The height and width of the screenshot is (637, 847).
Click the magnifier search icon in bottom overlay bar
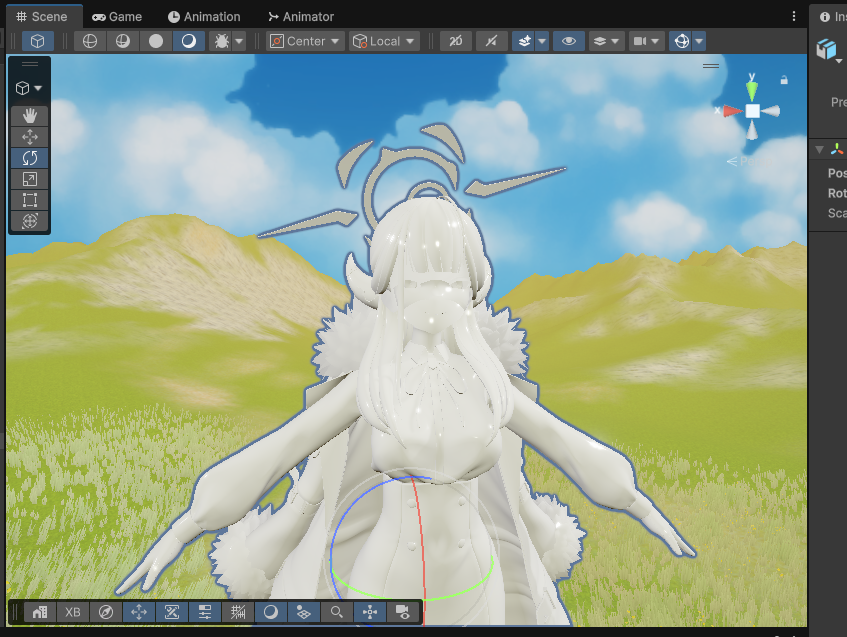(337, 612)
